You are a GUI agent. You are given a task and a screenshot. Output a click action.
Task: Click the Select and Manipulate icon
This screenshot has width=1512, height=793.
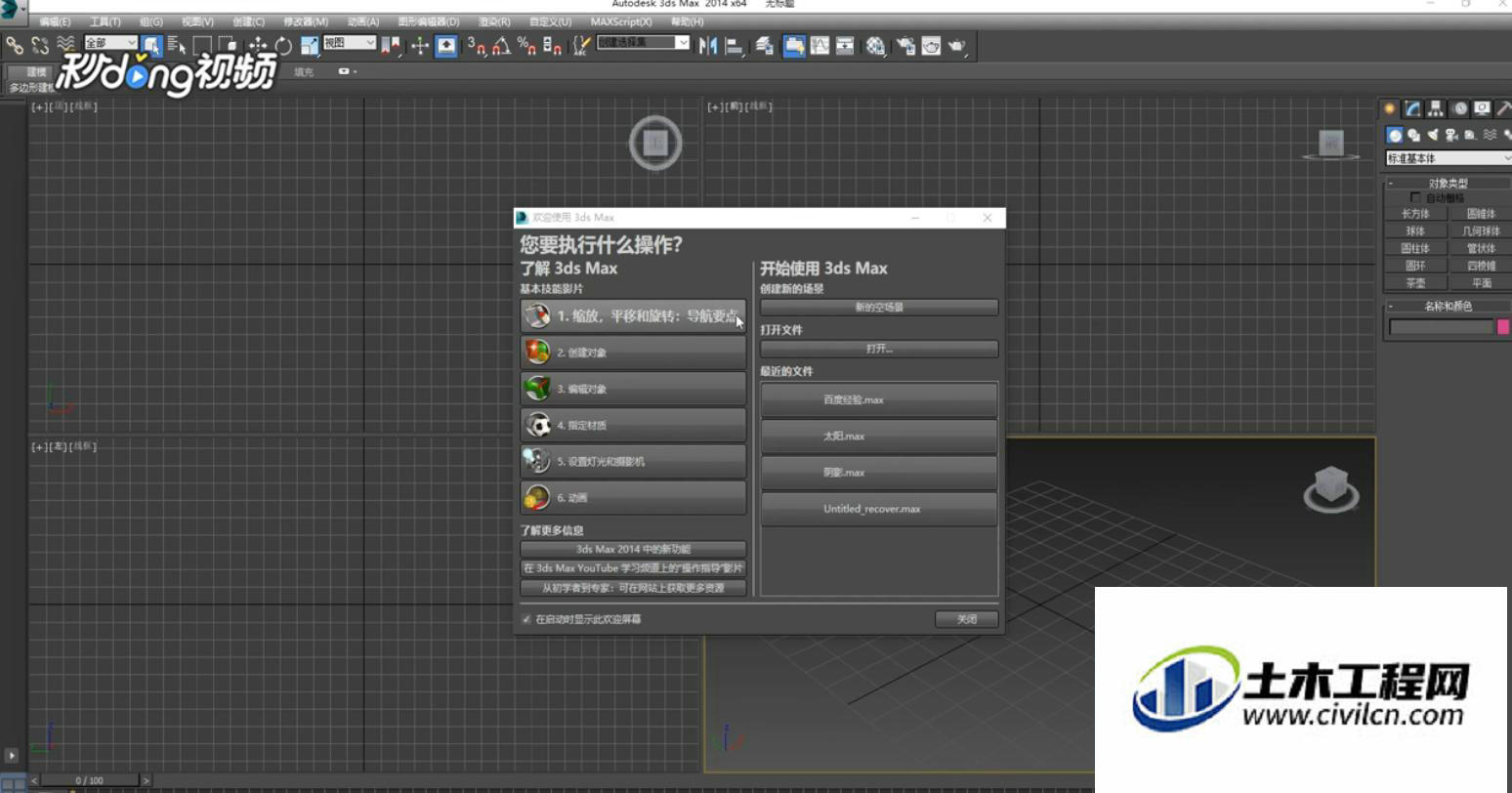(x=420, y=45)
